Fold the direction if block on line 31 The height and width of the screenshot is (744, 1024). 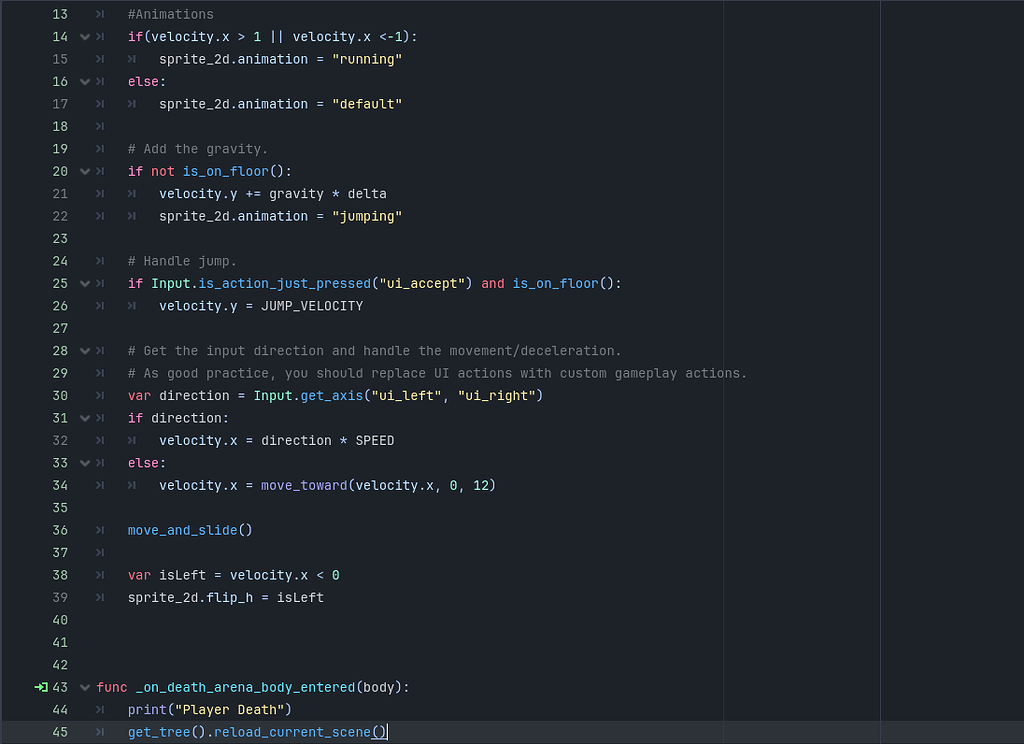(84, 418)
